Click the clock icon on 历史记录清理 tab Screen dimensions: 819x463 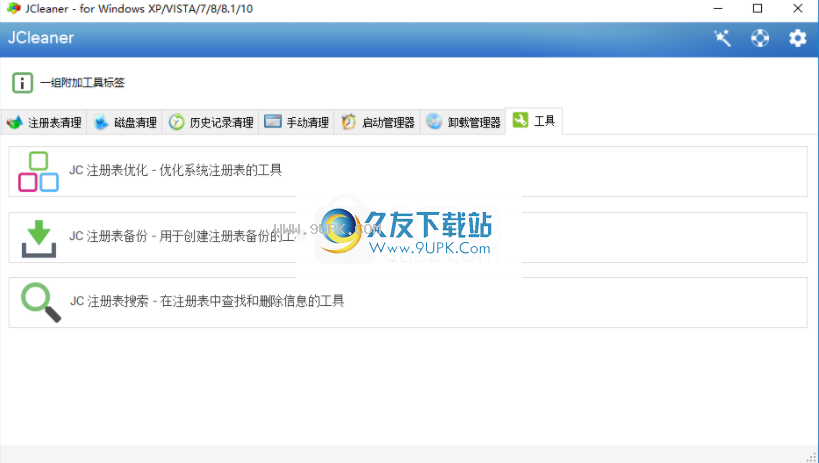pyautogui.click(x=177, y=122)
